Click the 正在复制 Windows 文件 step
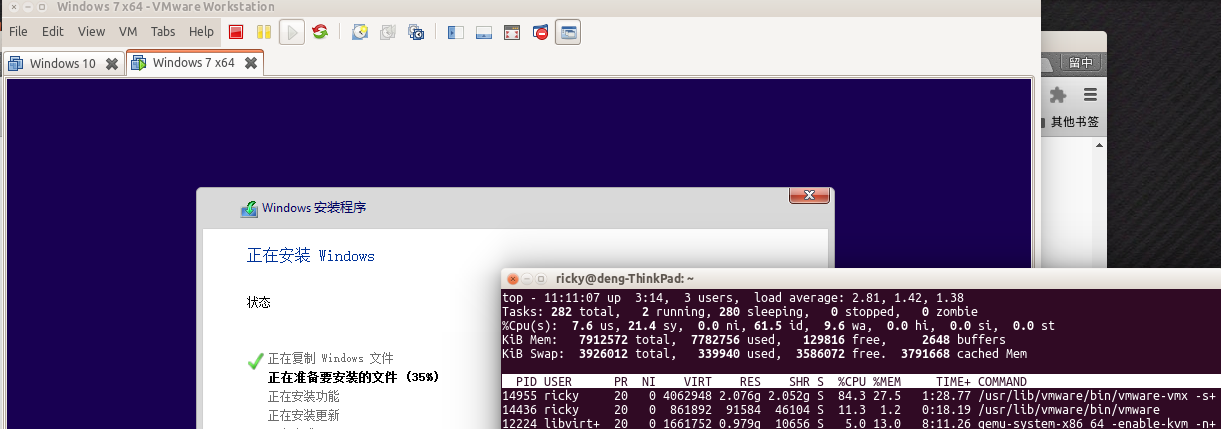 (x=331, y=358)
